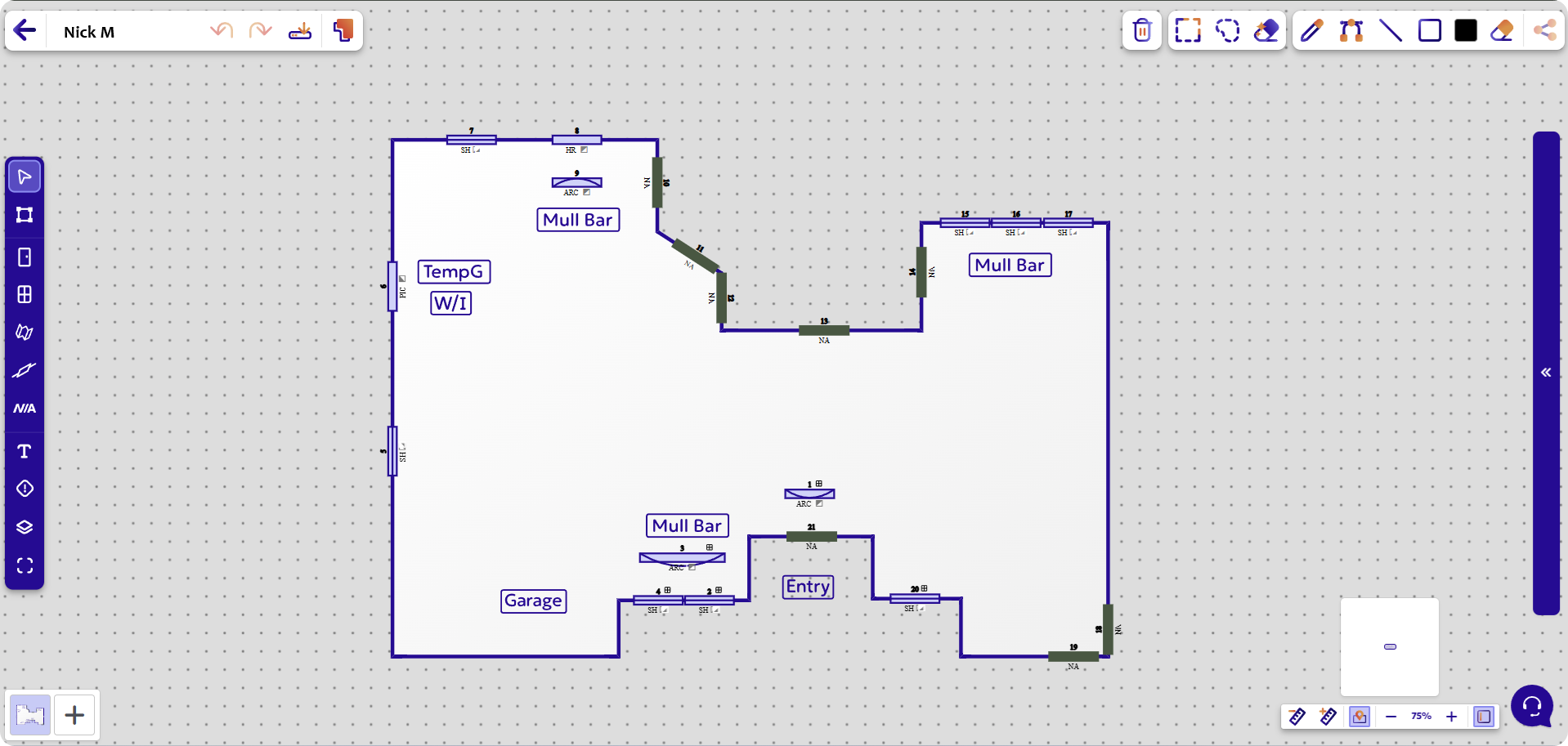Click the ruler with minus icon
The height and width of the screenshot is (746, 1568).
tap(1297, 717)
